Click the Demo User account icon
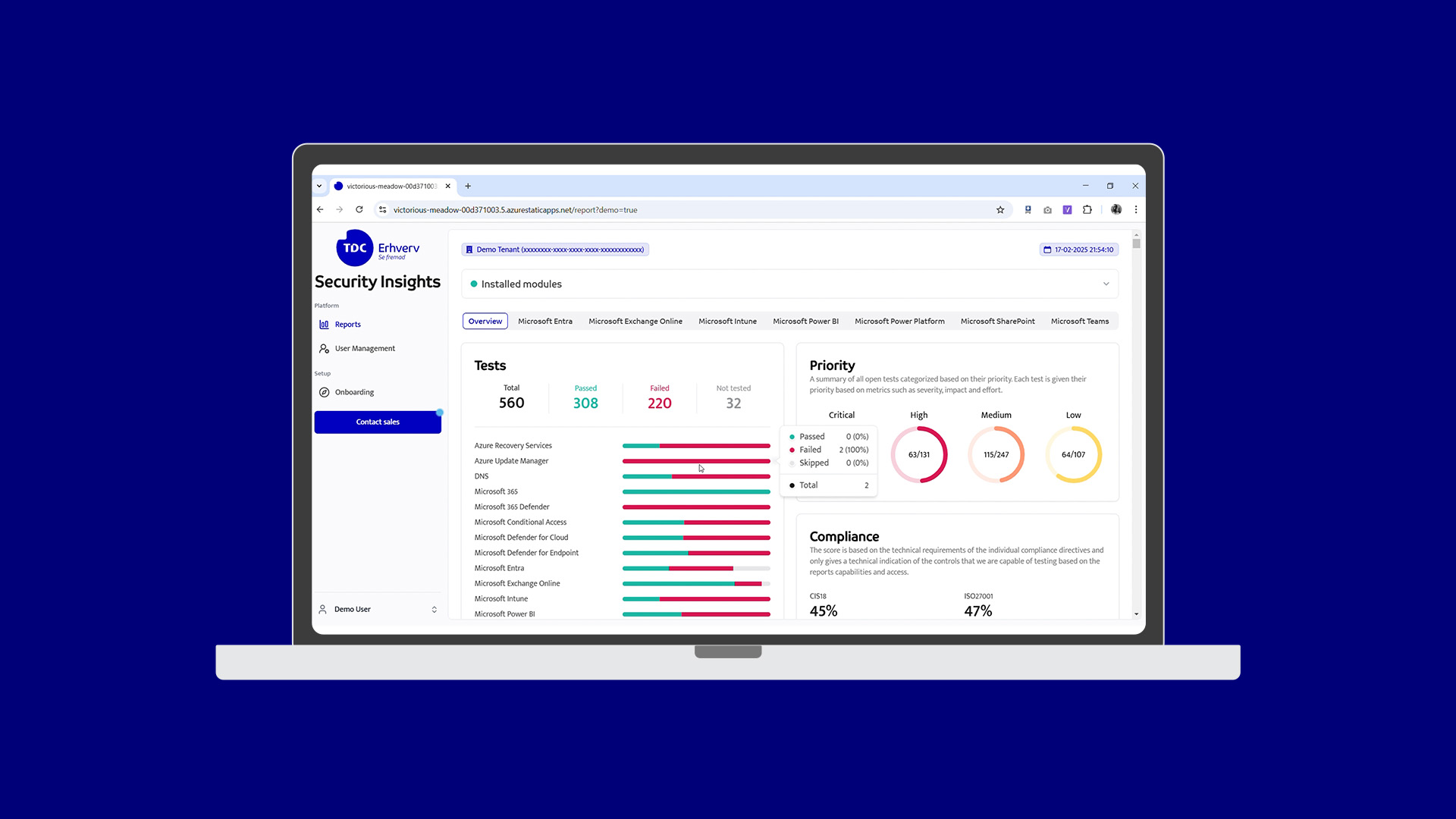Viewport: 1456px width, 819px height. [x=323, y=609]
